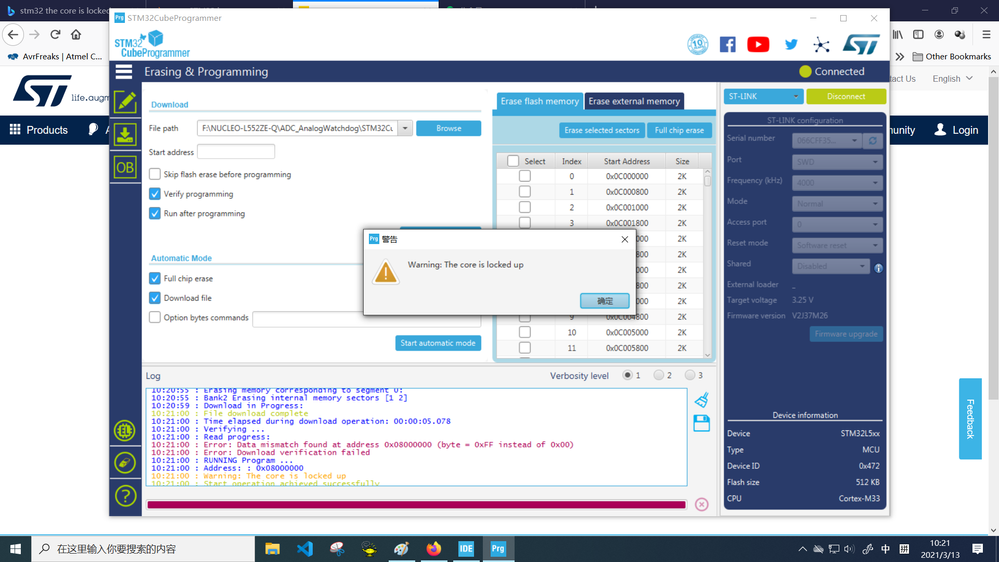
Task: Uncheck Verify programming
Action: 155,194
